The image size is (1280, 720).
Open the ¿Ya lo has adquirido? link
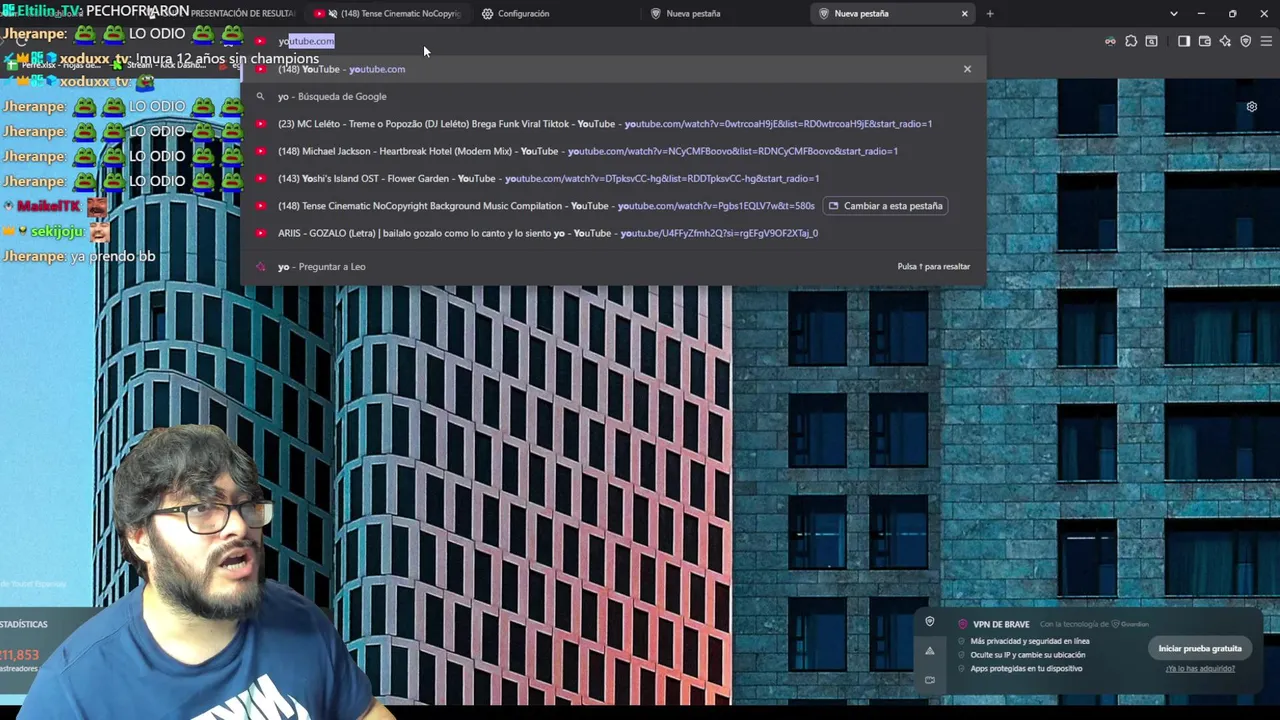click(1200, 668)
